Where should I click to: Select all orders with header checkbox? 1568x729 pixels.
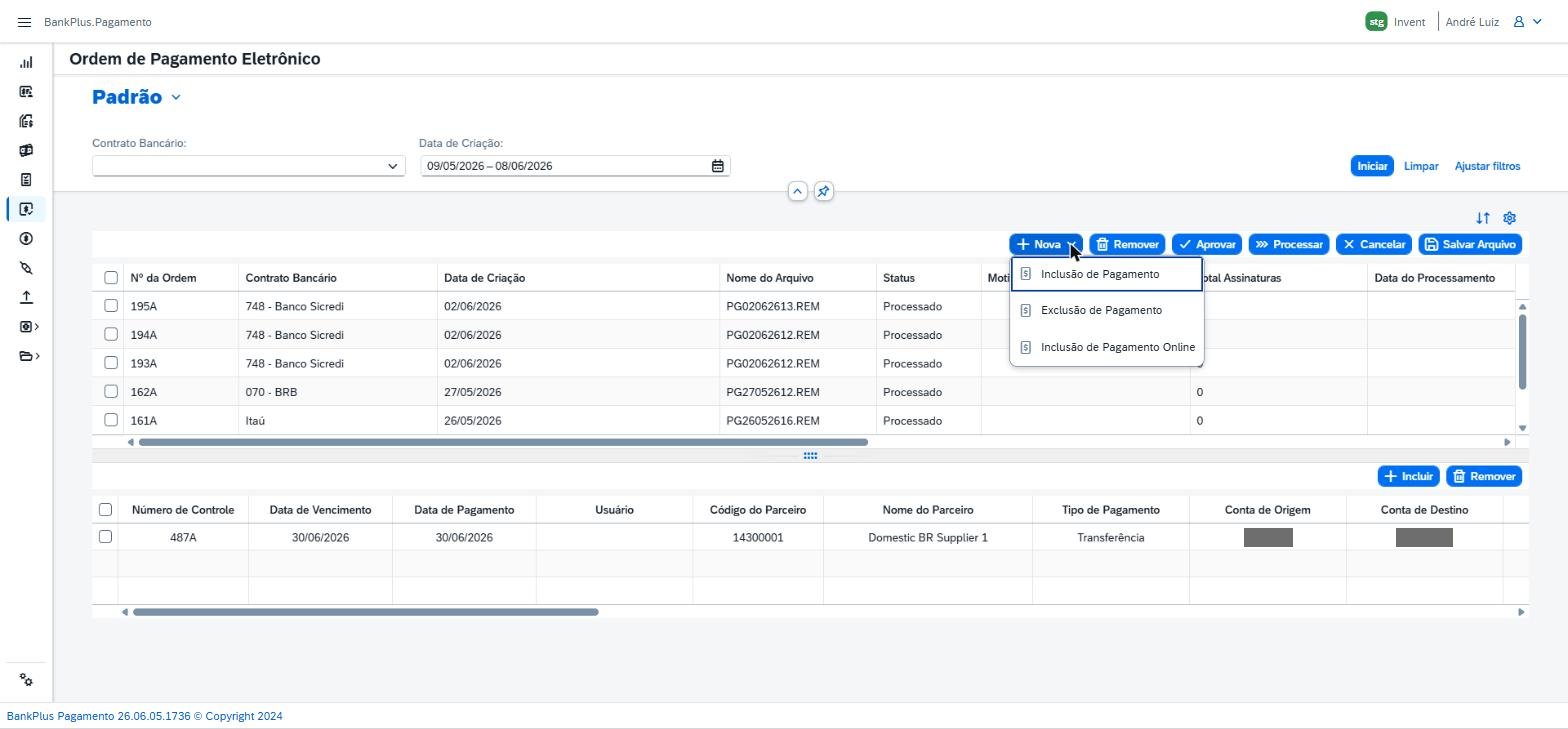(x=111, y=278)
